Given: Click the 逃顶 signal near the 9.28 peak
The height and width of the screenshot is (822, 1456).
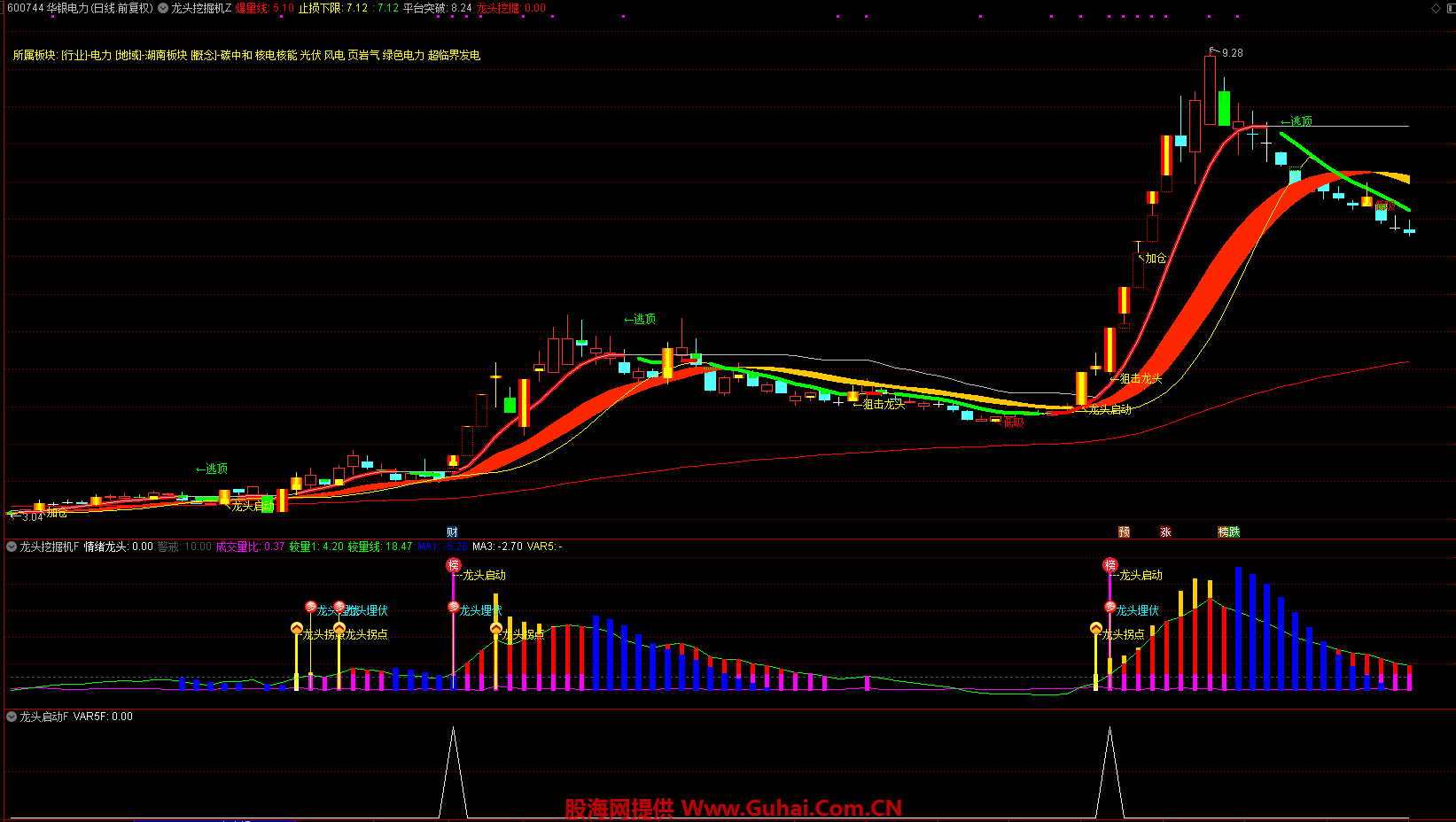Looking at the screenshot, I should tap(1296, 121).
